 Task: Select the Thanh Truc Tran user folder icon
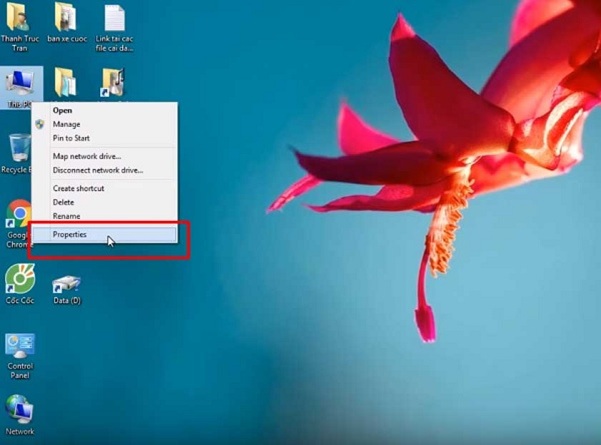coord(19,27)
